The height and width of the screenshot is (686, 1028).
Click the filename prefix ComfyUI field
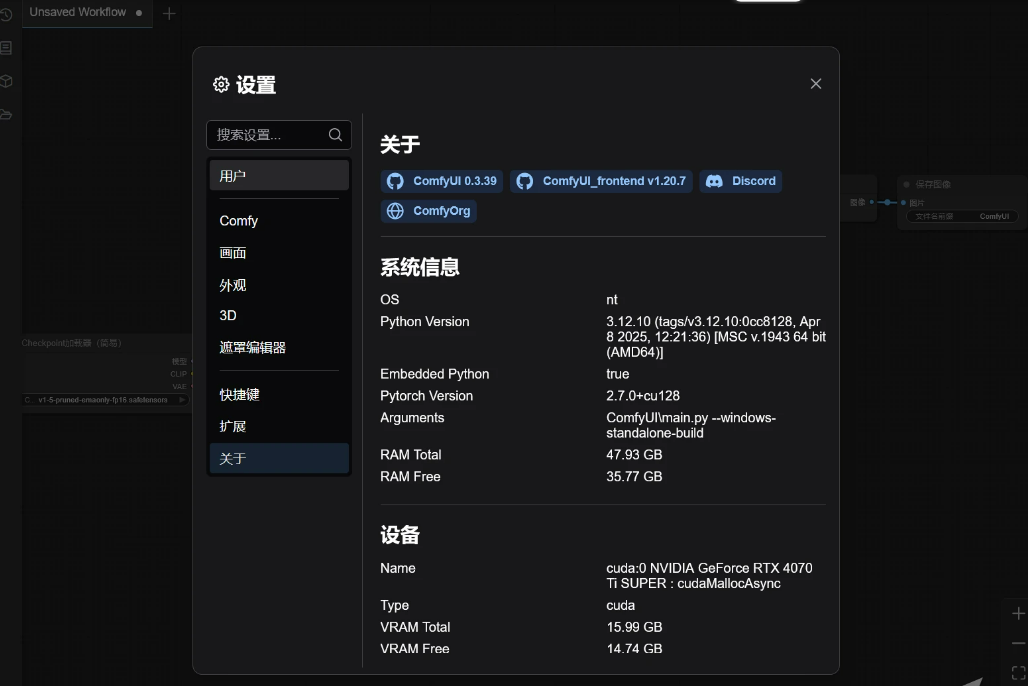coord(962,216)
